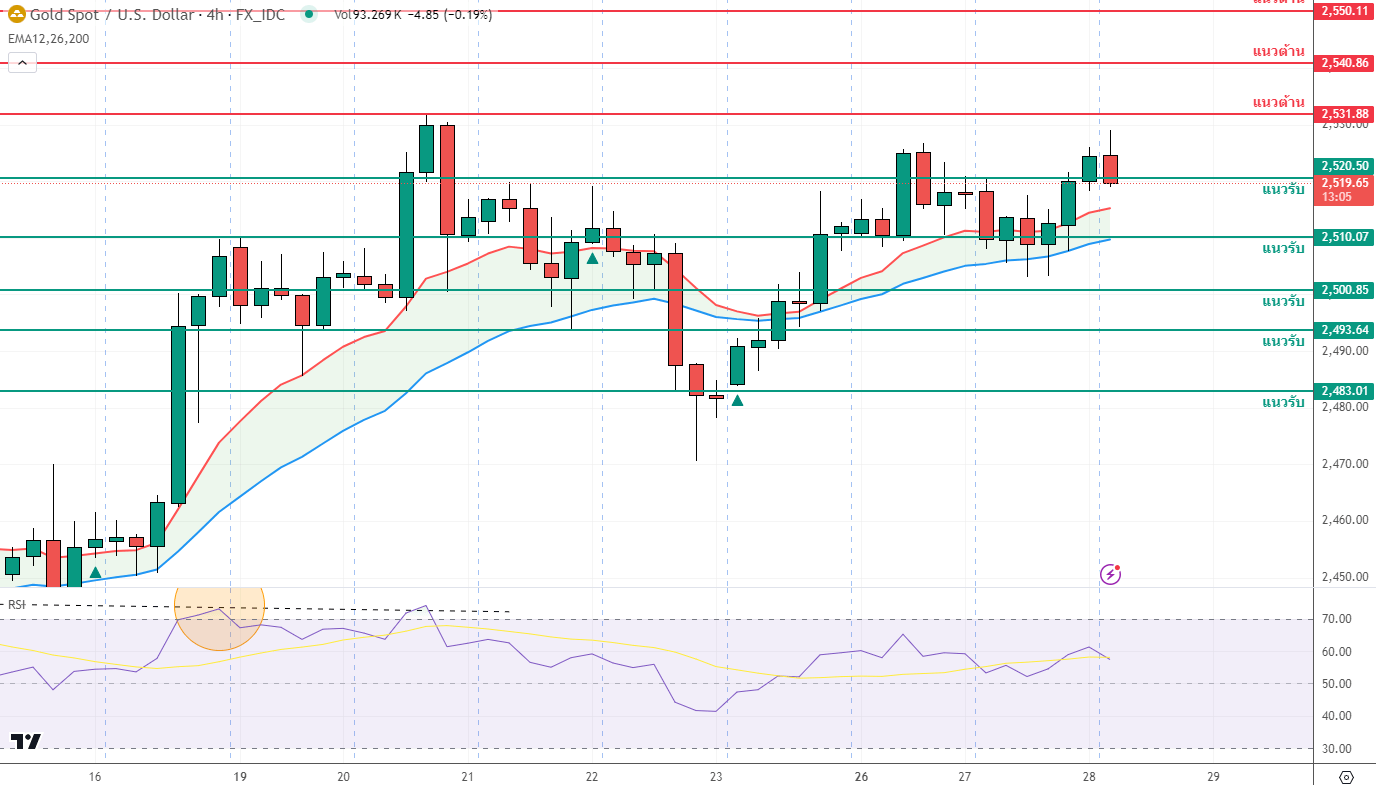Click the 2,493.64 support price label

pyautogui.click(x=1344, y=330)
